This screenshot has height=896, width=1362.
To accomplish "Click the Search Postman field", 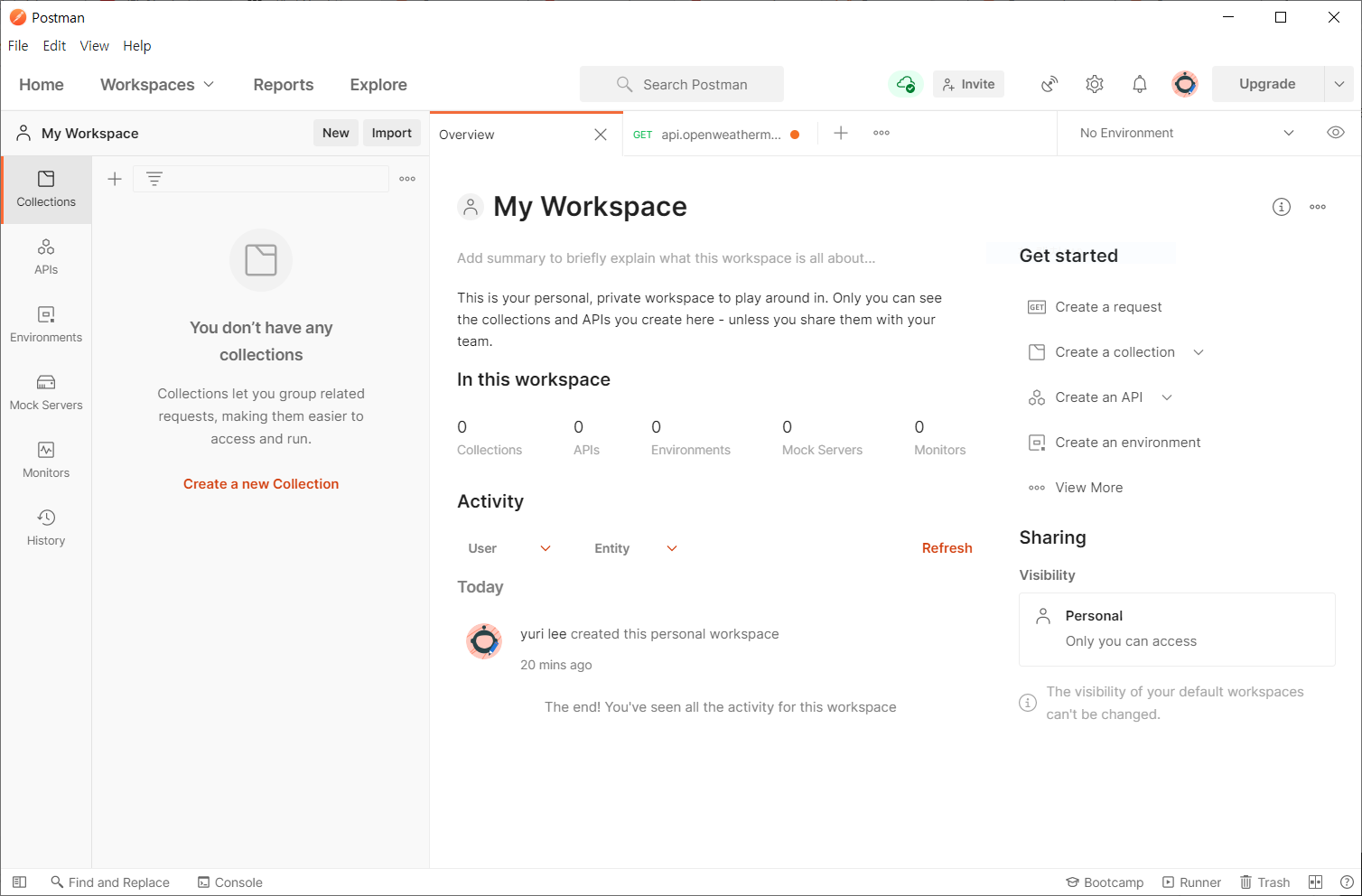I will point(682,84).
